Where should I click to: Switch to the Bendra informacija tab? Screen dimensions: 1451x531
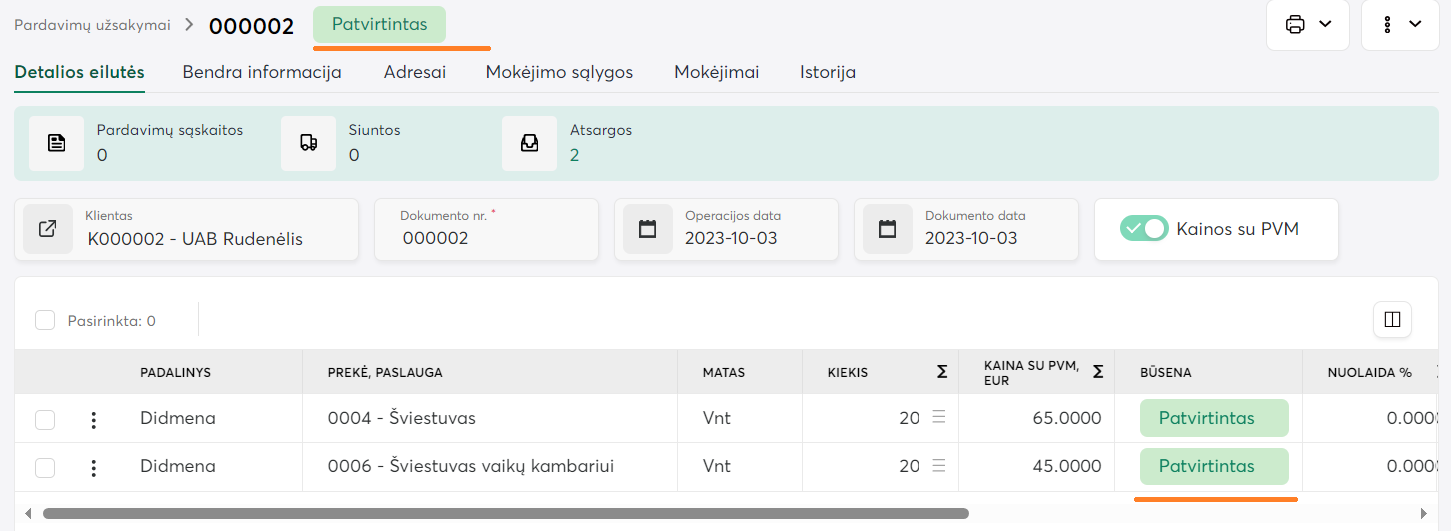pyautogui.click(x=262, y=72)
